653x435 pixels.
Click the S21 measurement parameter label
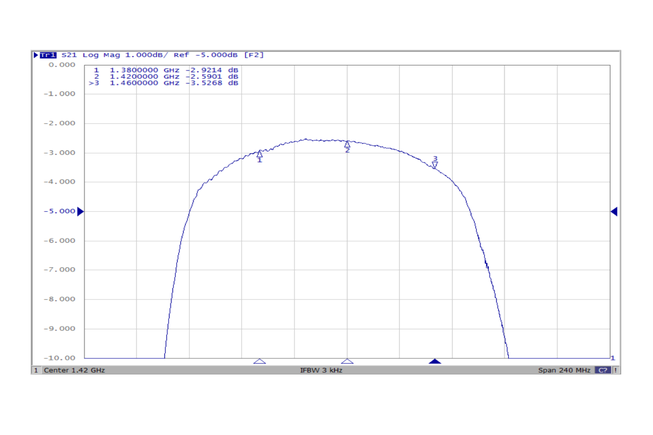[x=69, y=55]
